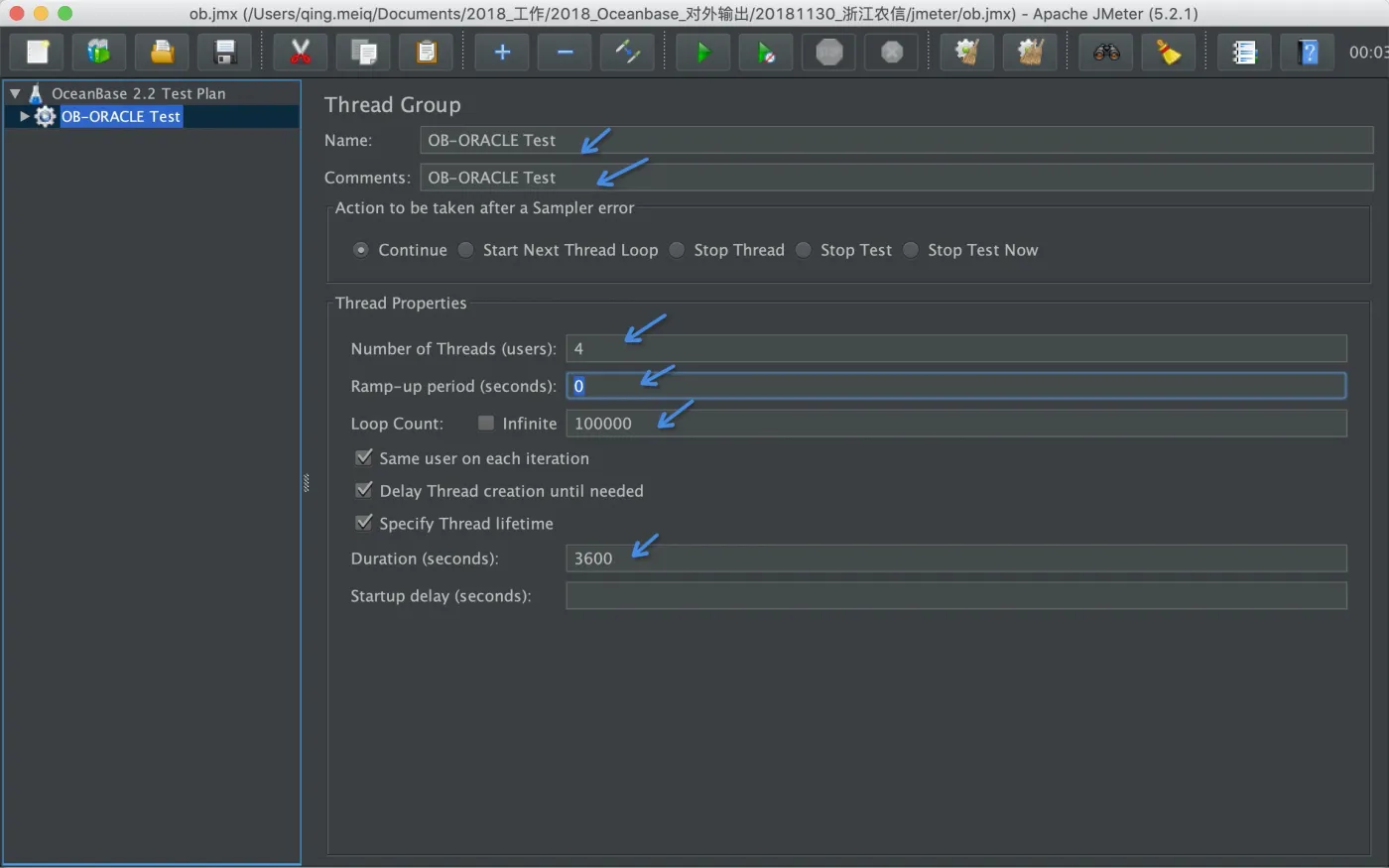The image size is (1389, 868).
Task: Expand all nodes with the plus icon
Action: pyautogui.click(x=502, y=52)
